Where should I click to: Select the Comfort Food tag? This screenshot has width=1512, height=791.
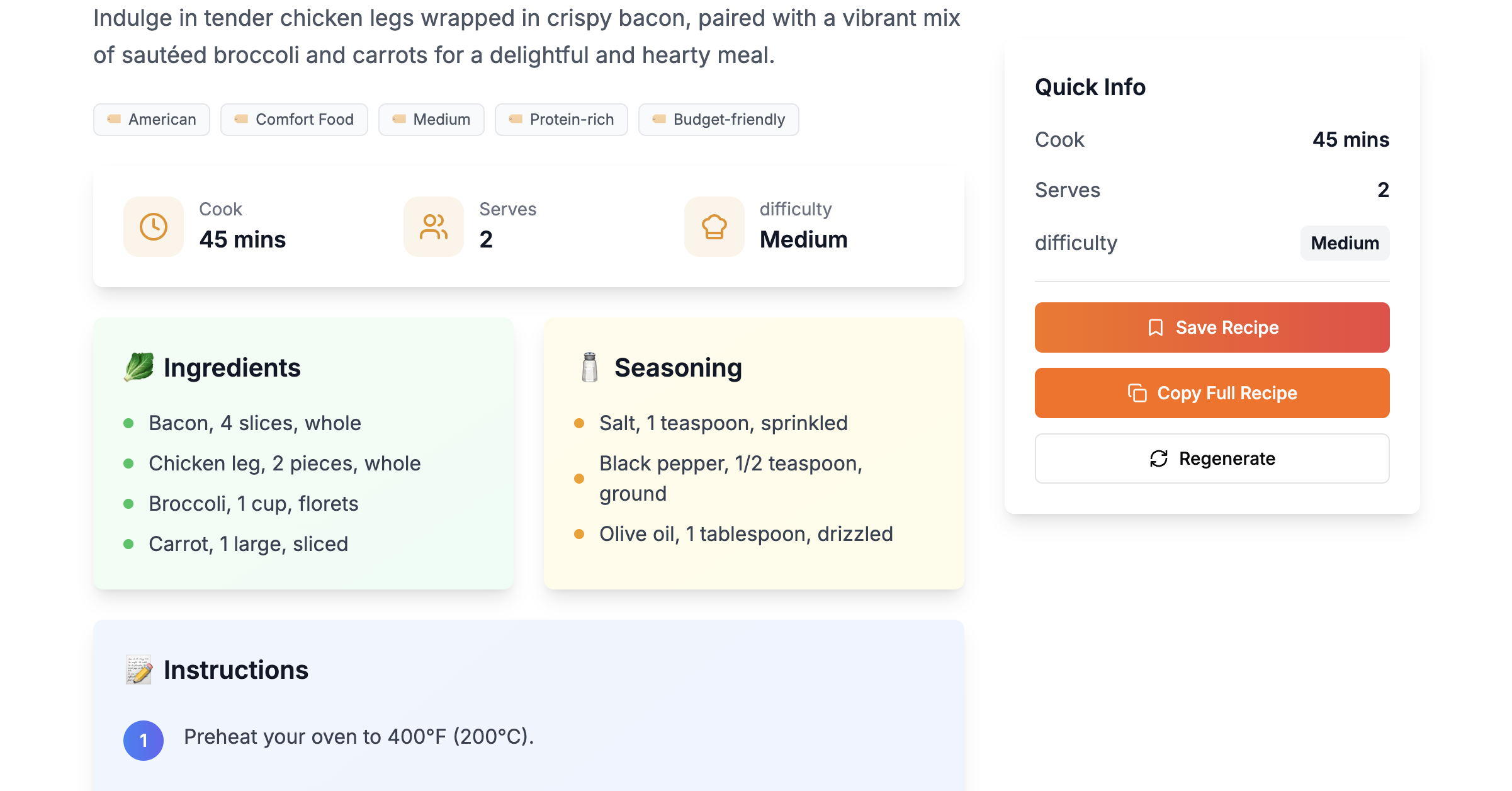tap(294, 120)
